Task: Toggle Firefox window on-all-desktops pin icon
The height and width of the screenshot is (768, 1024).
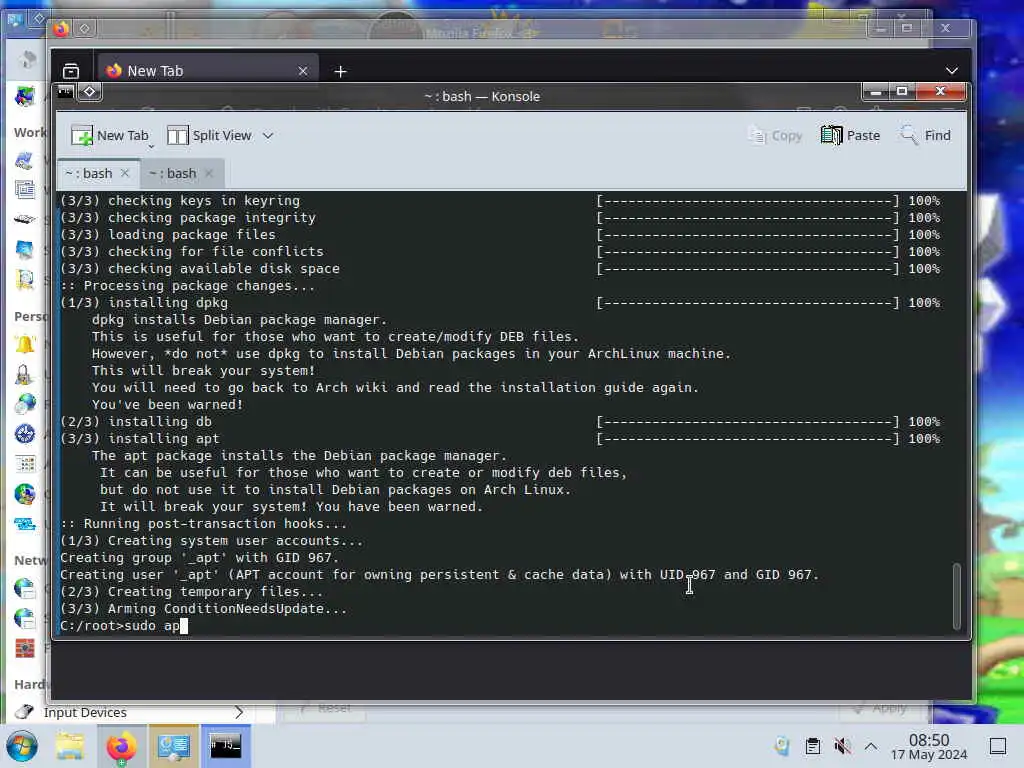Action: 85,29
